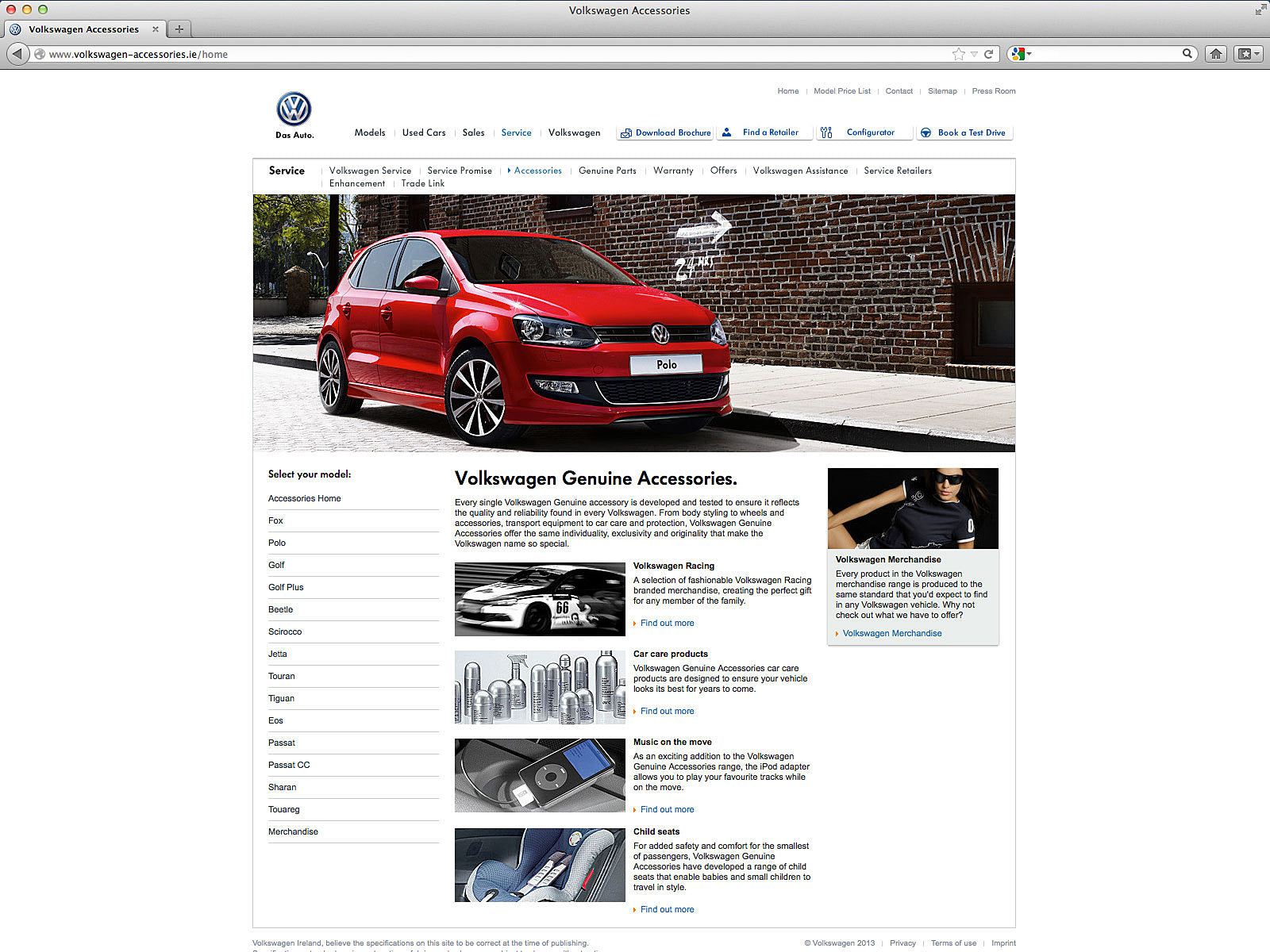
Task: Open Genuine Parts submenu link
Action: coord(607,171)
